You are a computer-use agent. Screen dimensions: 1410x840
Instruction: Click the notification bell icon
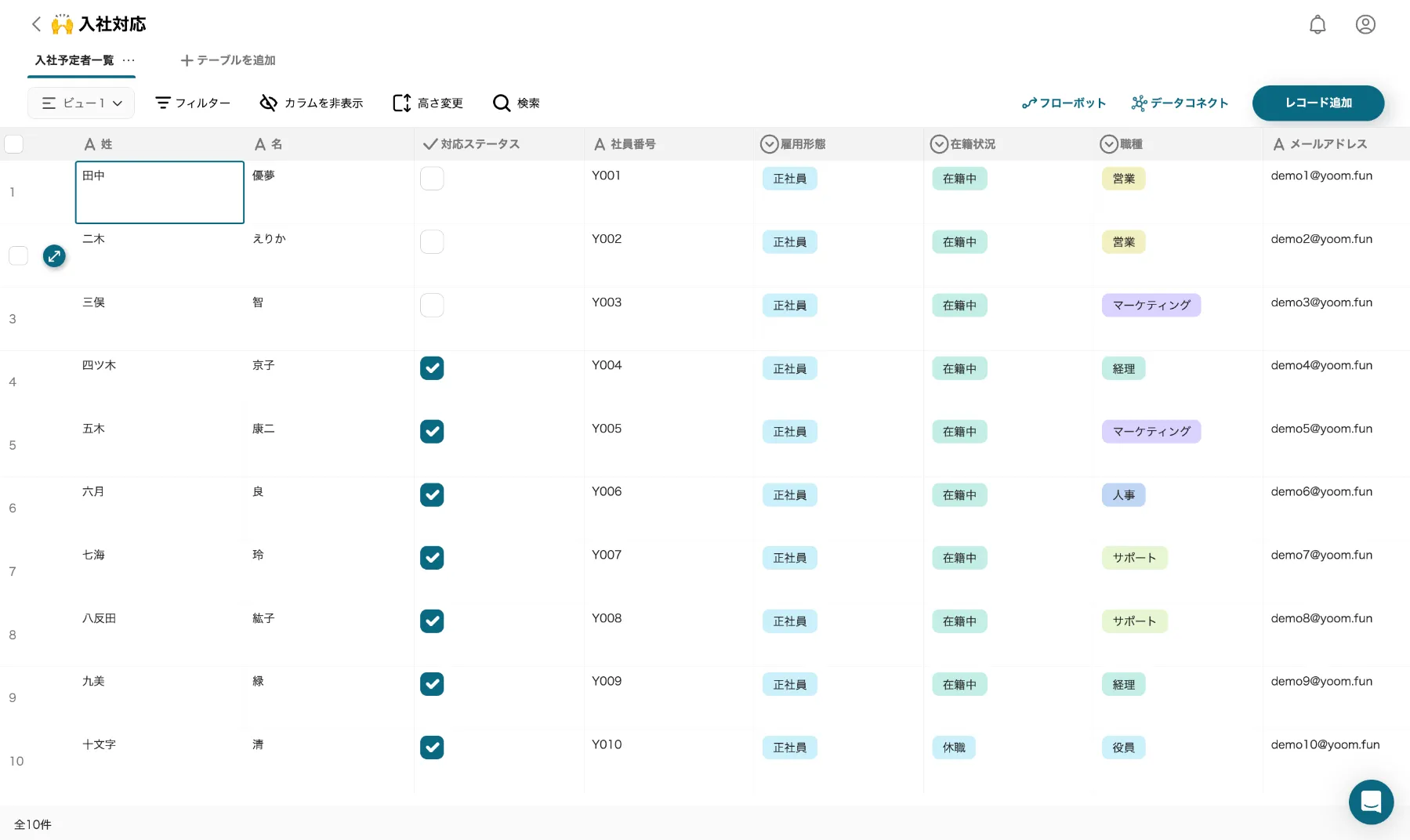(1318, 25)
